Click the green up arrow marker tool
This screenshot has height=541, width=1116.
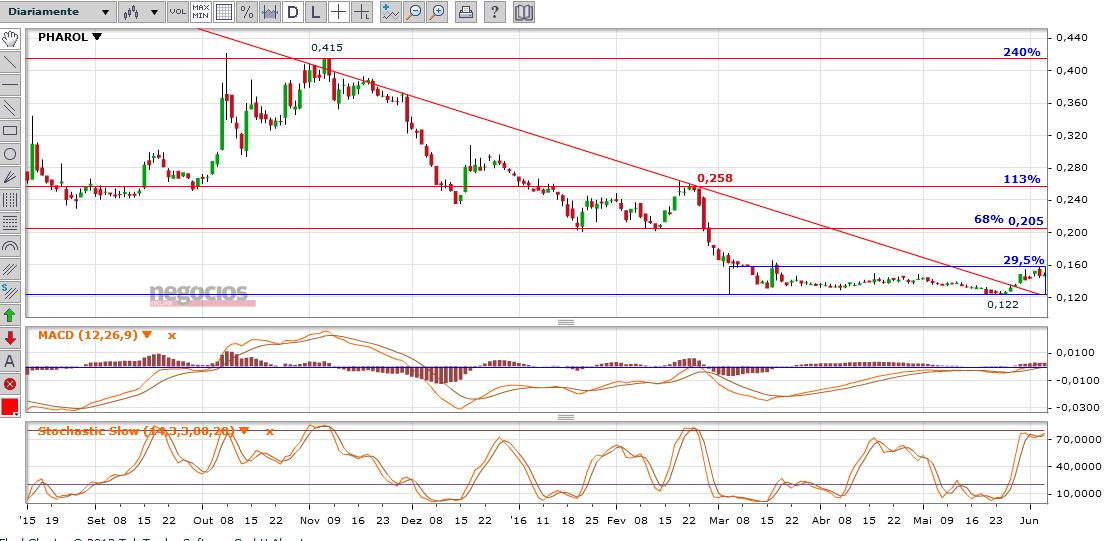[10, 315]
